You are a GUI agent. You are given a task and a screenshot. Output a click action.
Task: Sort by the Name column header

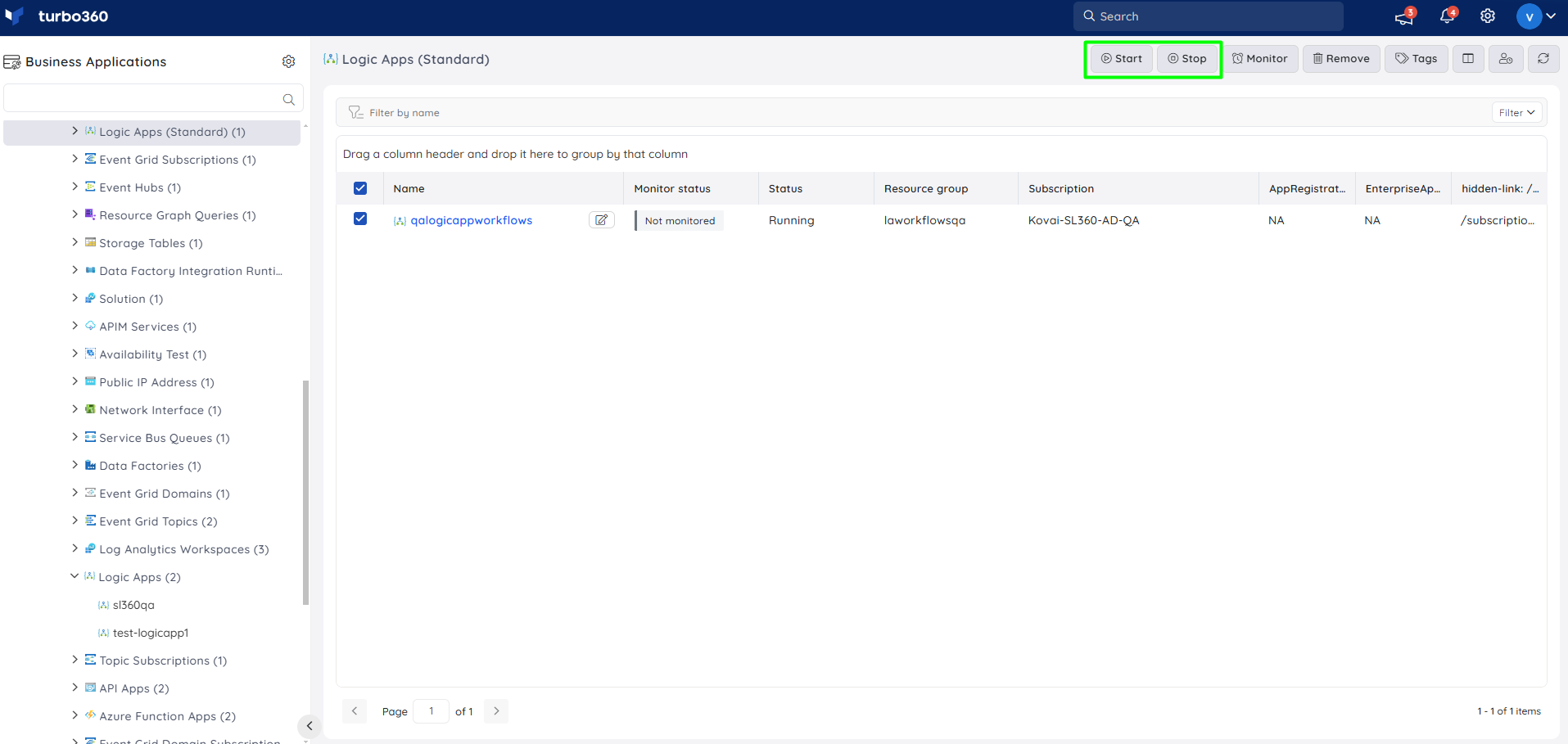coord(409,188)
